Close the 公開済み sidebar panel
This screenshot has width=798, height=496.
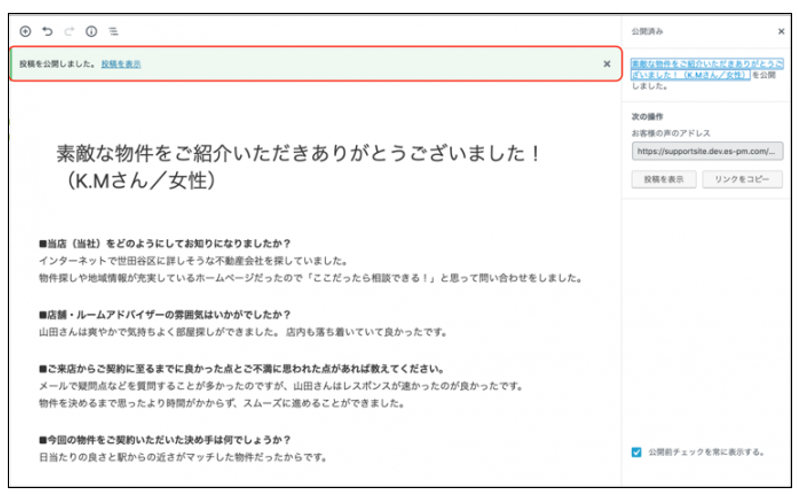tap(781, 32)
